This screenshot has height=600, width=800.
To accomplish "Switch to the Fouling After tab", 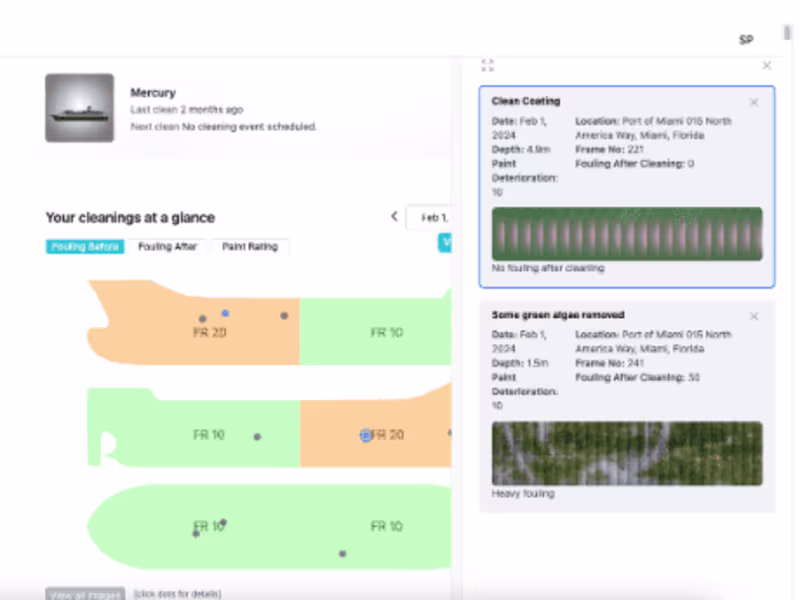I will pos(167,246).
